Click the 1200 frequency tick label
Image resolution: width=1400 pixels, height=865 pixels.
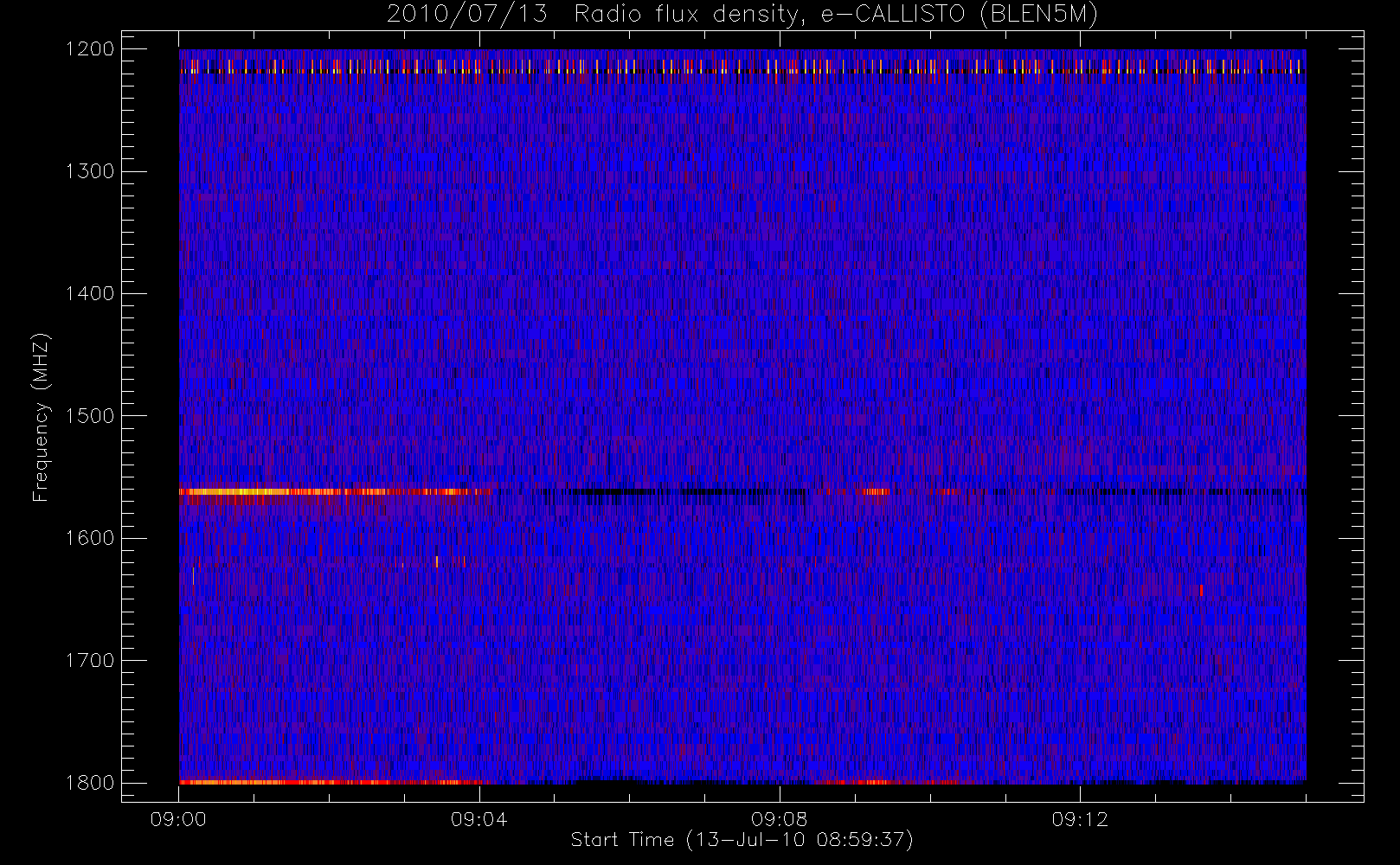coord(90,49)
